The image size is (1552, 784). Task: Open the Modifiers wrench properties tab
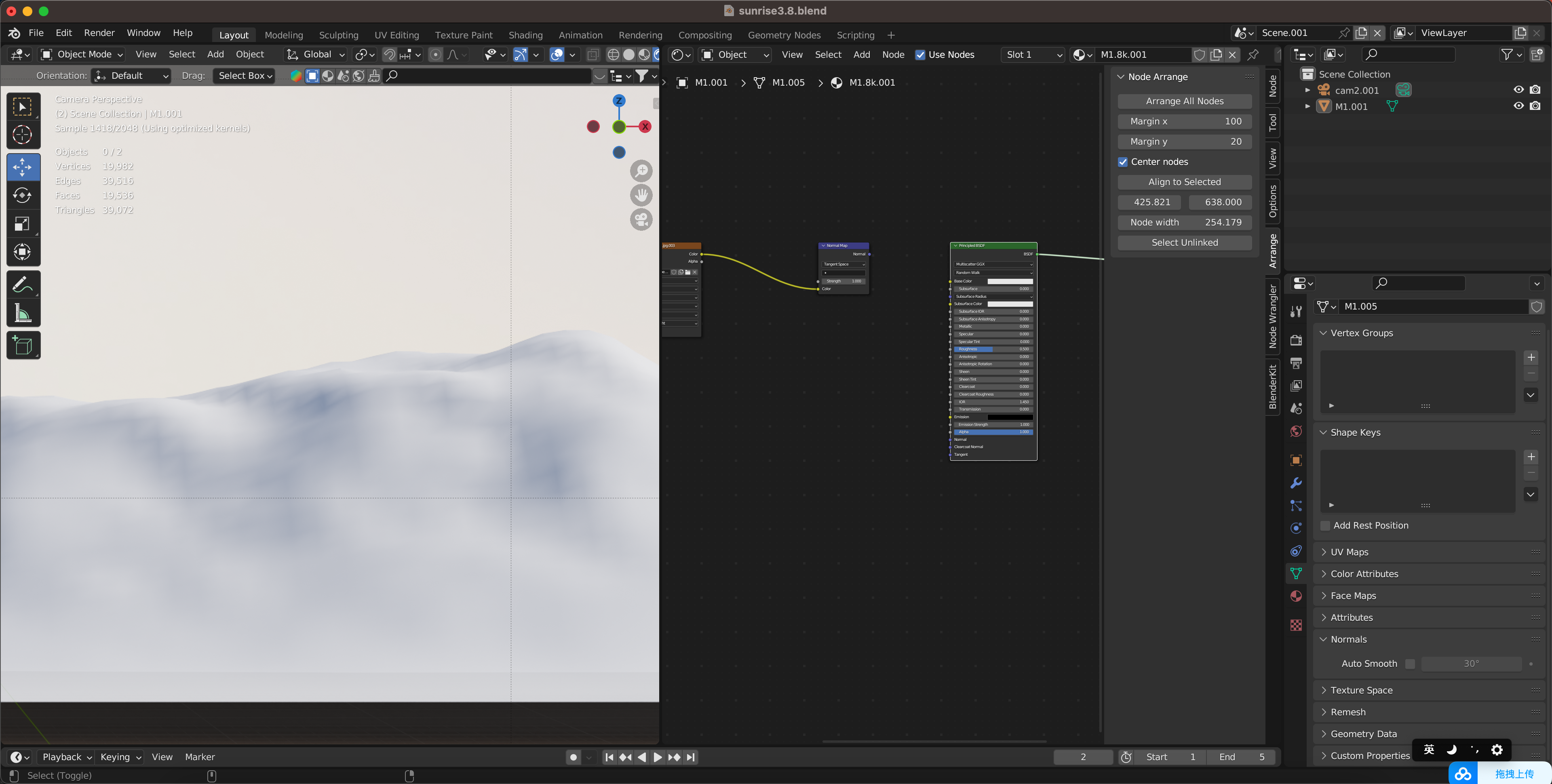(x=1296, y=483)
